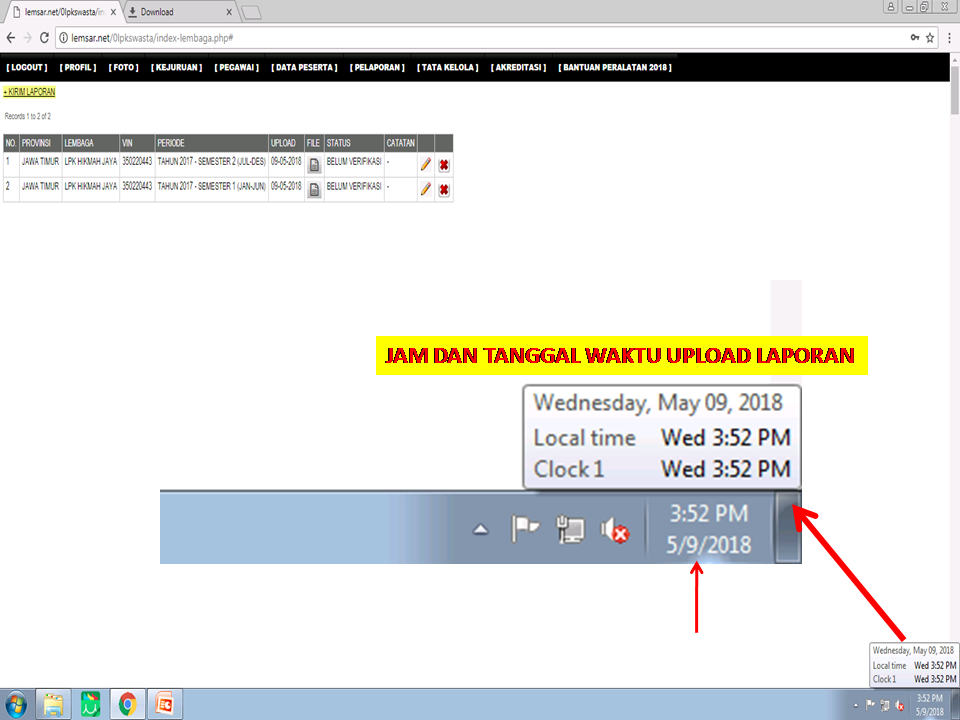The image size is (960, 720).
Task: Delete the Semester 1 report entry
Action: (x=443, y=189)
